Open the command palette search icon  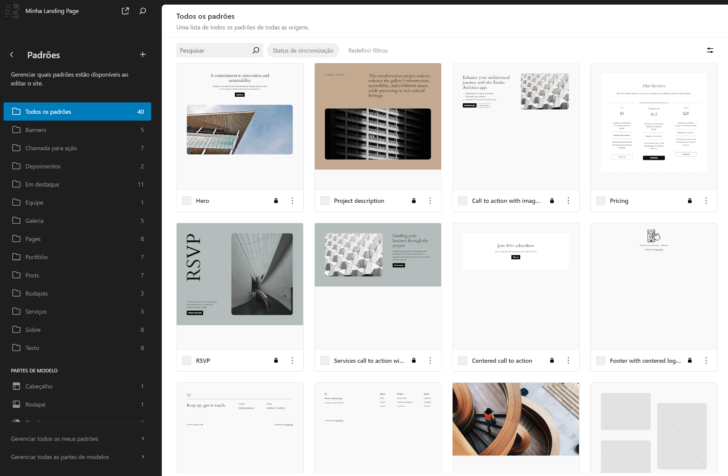(143, 11)
